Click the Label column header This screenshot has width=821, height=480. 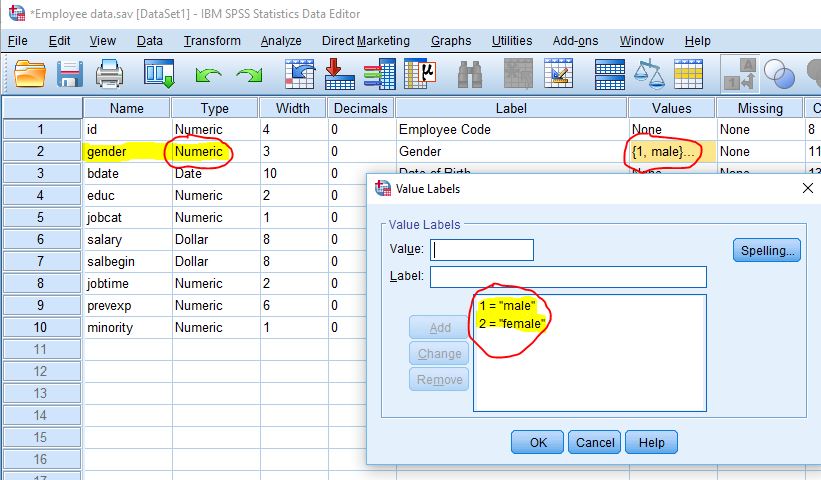point(511,108)
